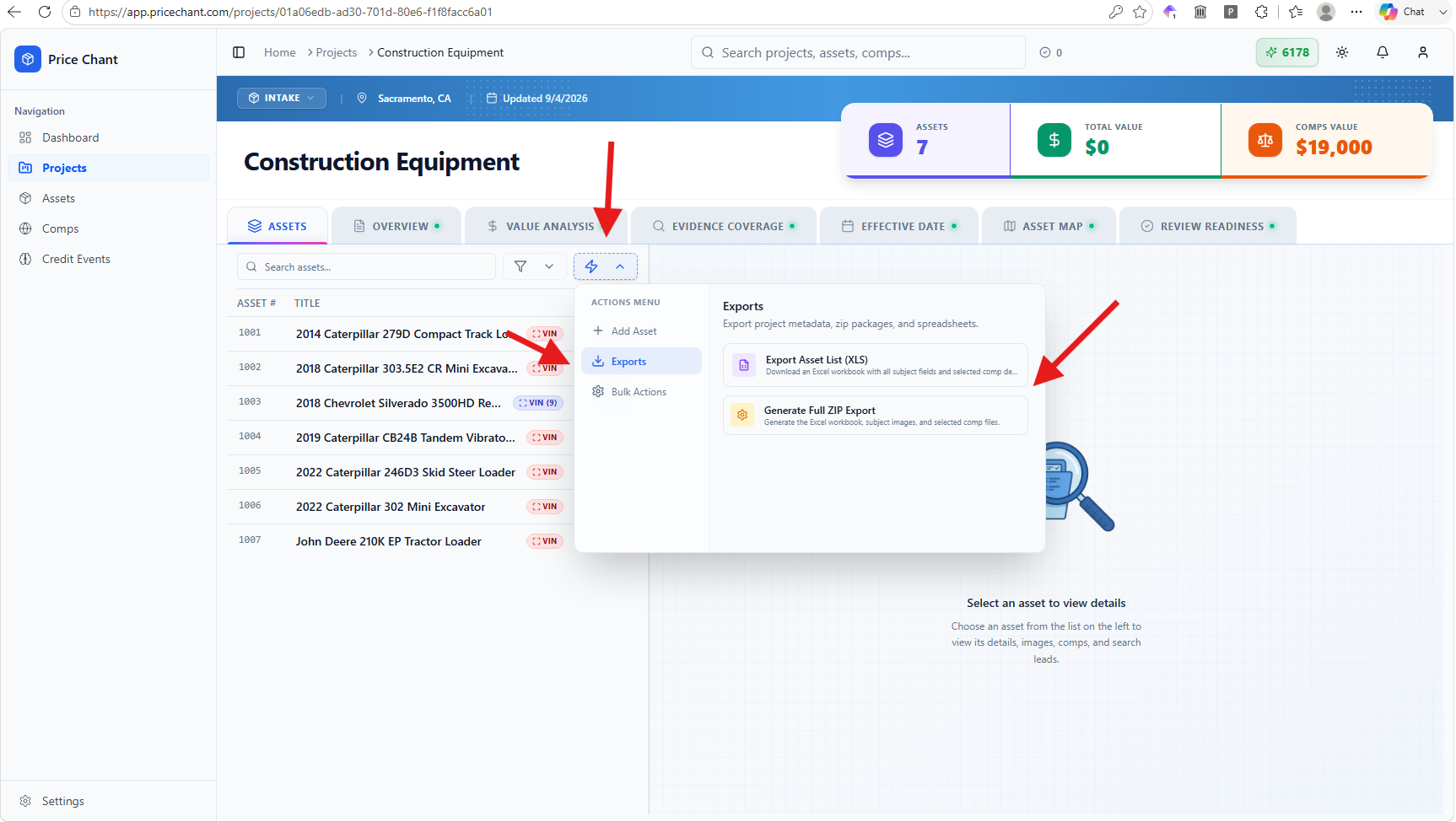This screenshot has height=822, width=1456.
Task: Focus the global search projects field
Action: click(x=858, y=52)
